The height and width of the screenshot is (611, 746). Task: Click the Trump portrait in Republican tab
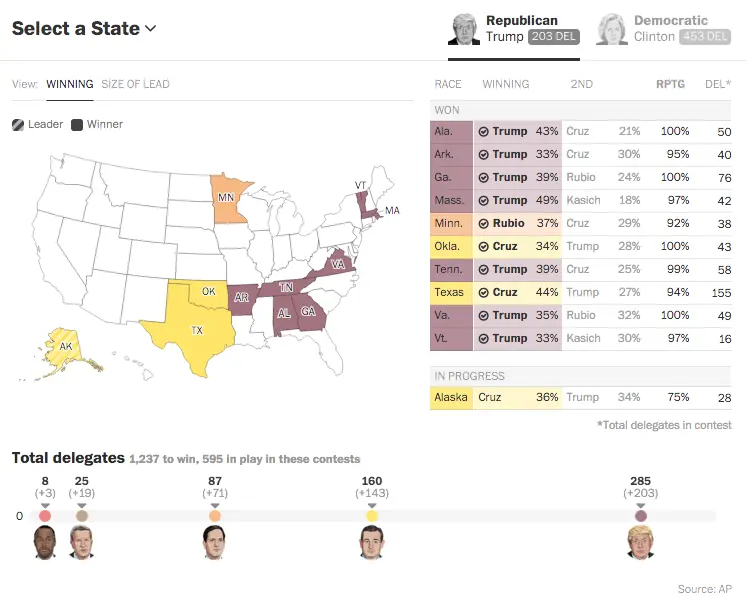click(464, 29)
